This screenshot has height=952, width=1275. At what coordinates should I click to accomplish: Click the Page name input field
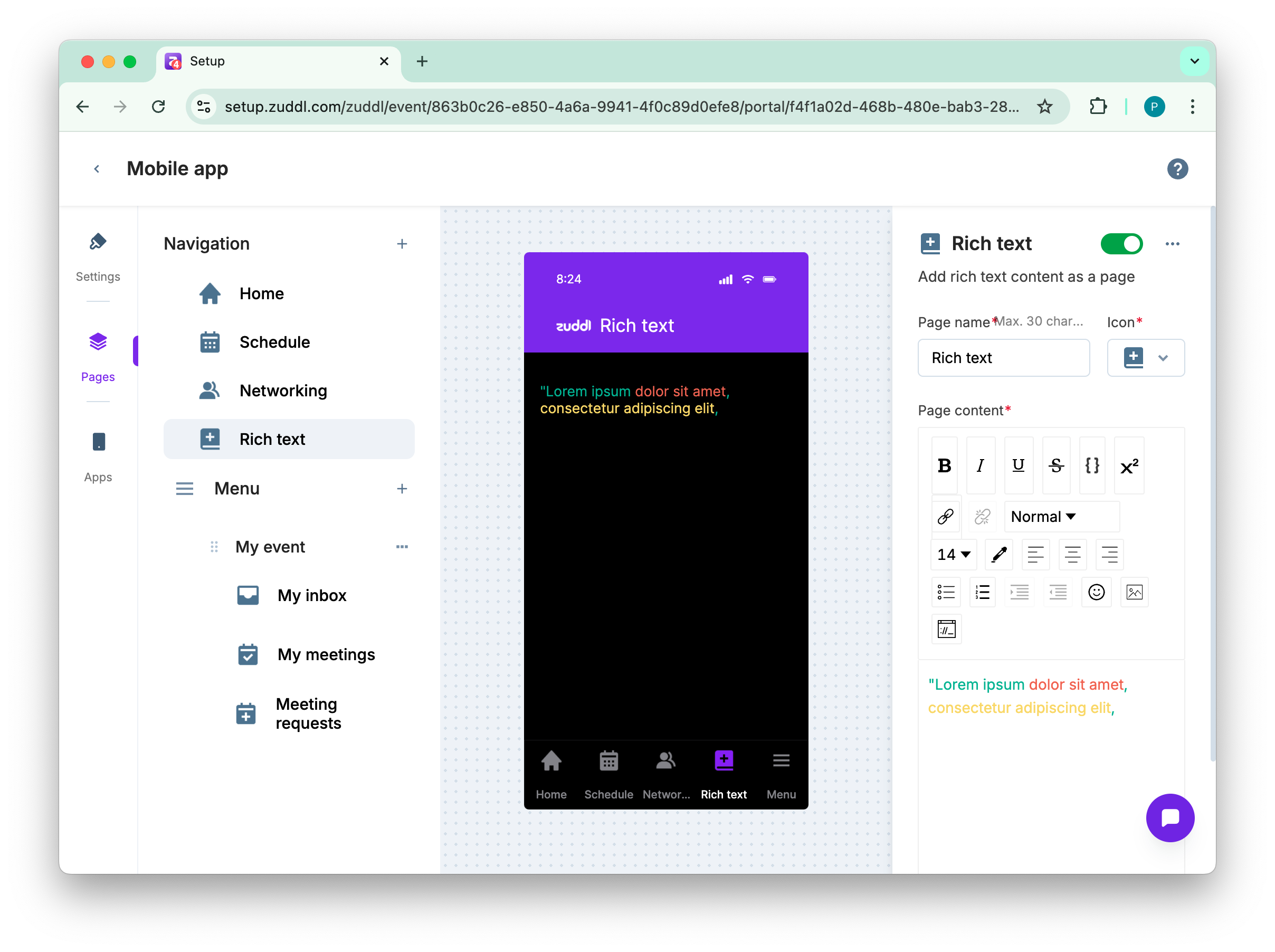(x=1003, y=358)
